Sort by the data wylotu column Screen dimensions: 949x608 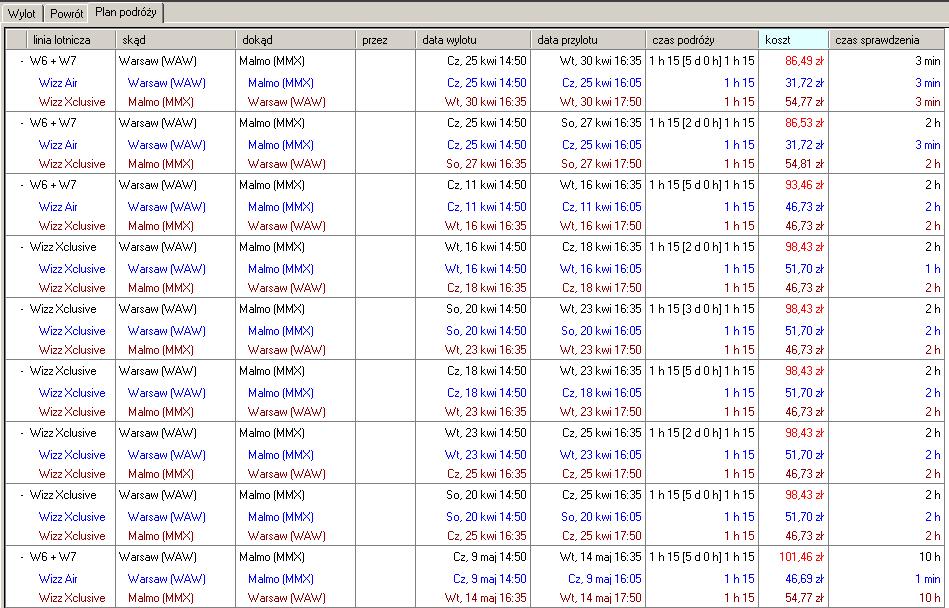tap(473, 40)
